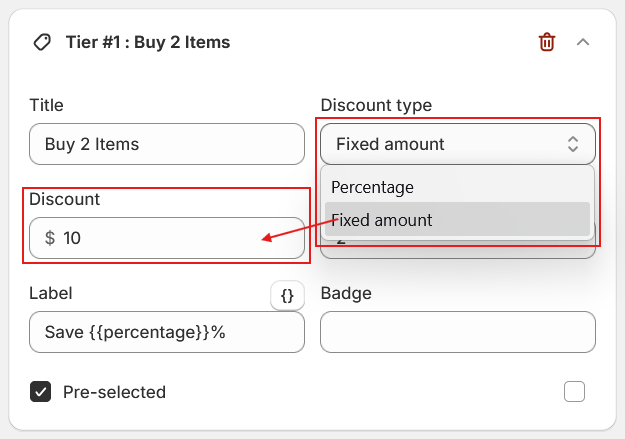Insert a variable with the {} button
Screen dimensions: 625x439
(287, 295)
